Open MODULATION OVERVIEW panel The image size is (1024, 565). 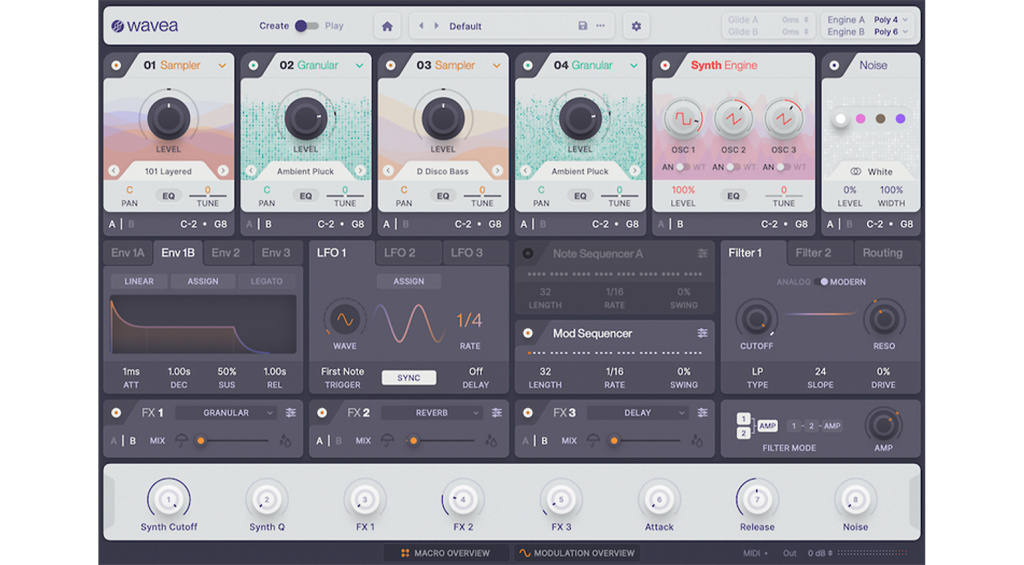(x=577, y=553)
